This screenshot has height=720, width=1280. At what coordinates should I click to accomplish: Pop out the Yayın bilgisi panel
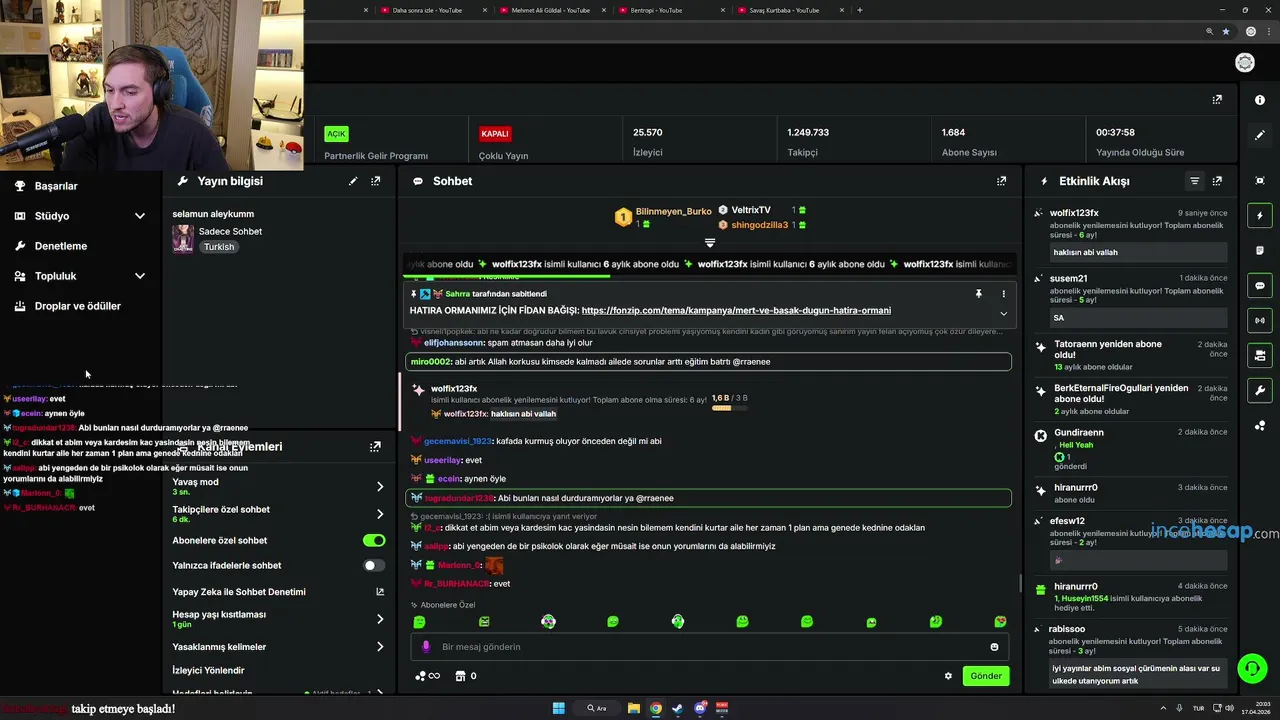pyautogui.click(x=375, y=181)
